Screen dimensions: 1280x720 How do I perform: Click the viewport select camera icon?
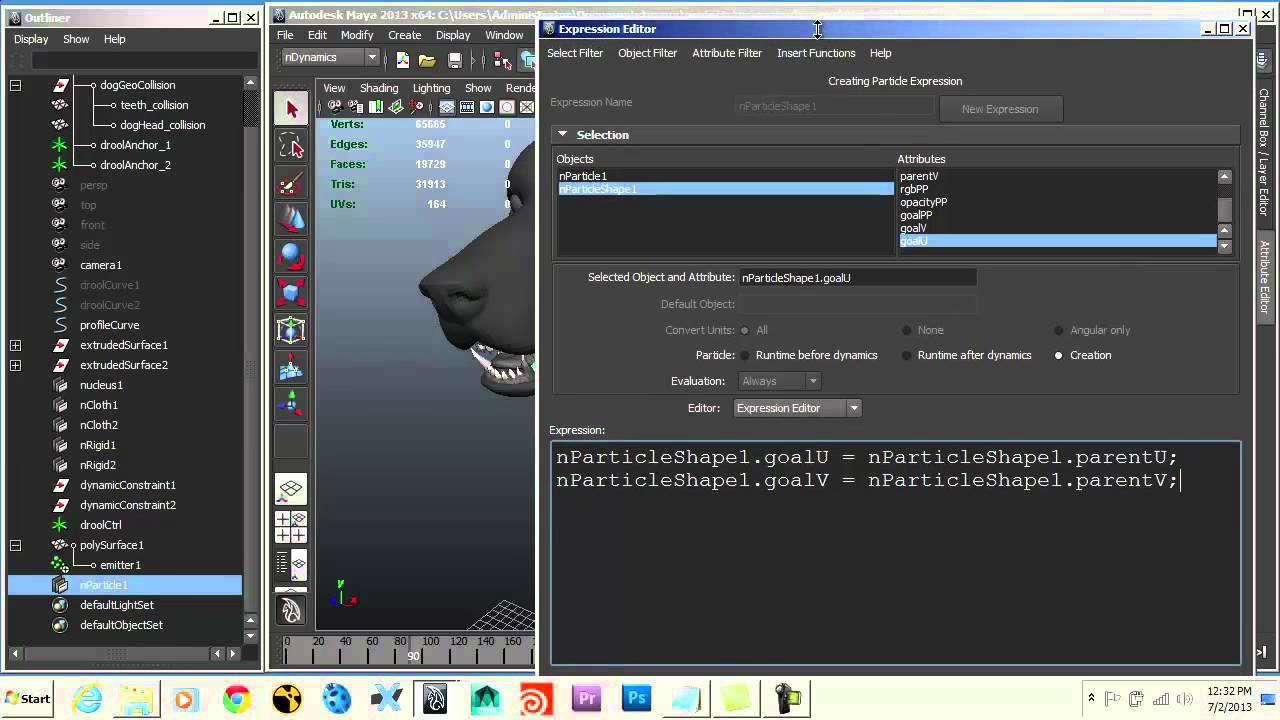334,107
